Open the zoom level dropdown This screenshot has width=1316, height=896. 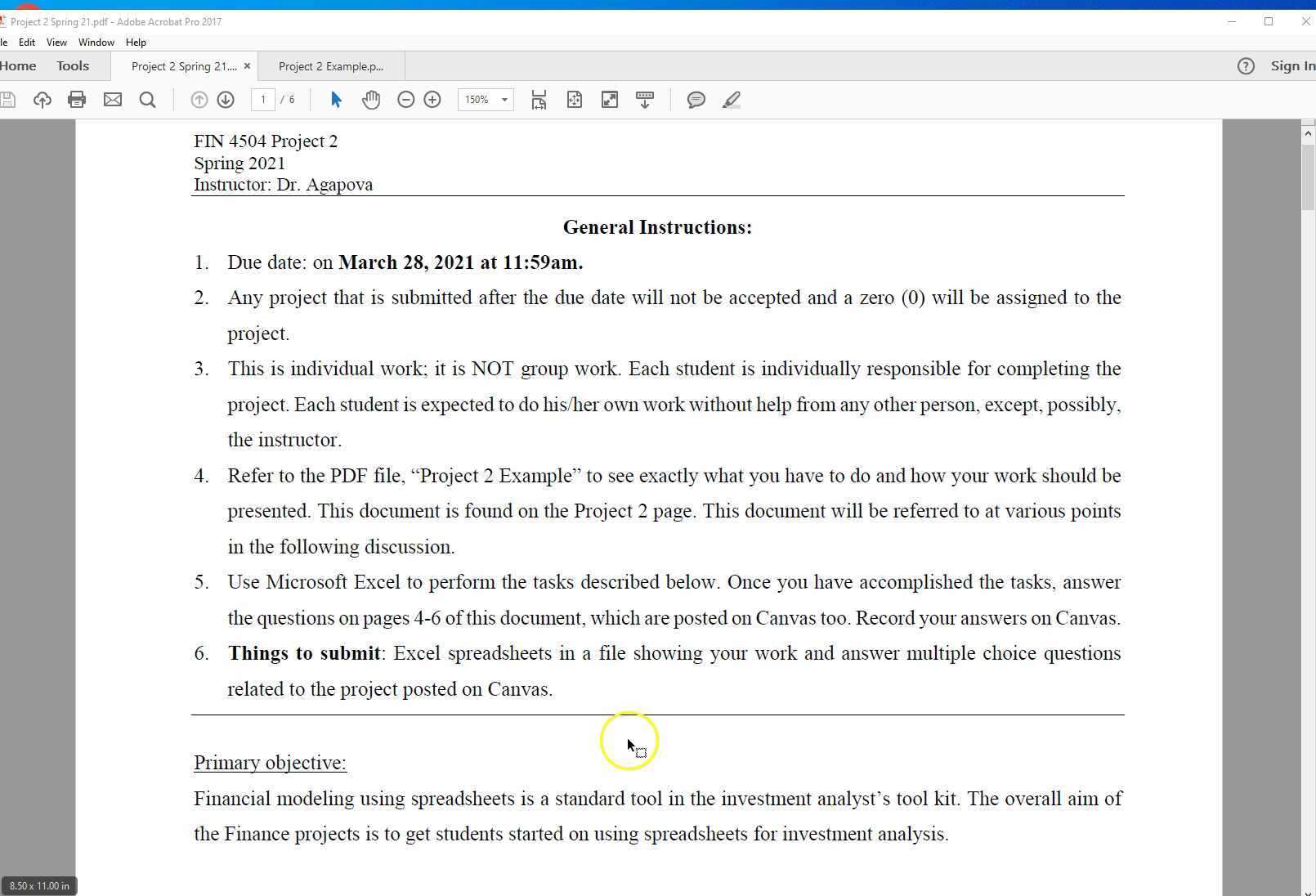click(505, 100)
